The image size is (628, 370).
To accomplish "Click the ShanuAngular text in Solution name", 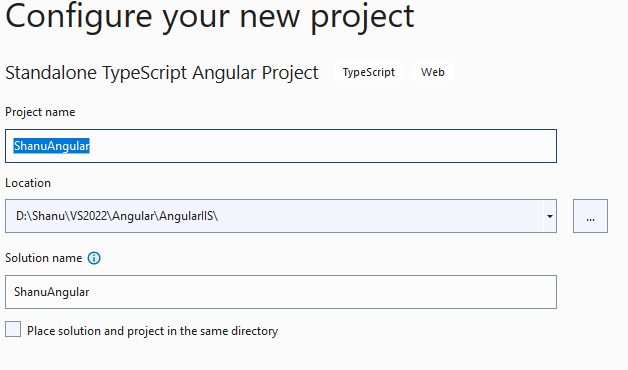I will click(52, 292).
